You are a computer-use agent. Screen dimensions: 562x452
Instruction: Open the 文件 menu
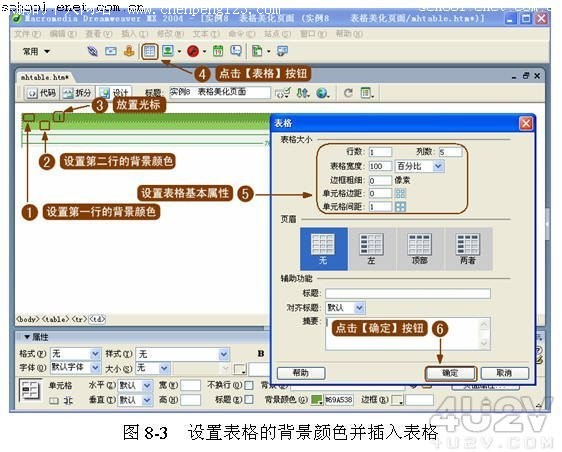coord(27,34)
